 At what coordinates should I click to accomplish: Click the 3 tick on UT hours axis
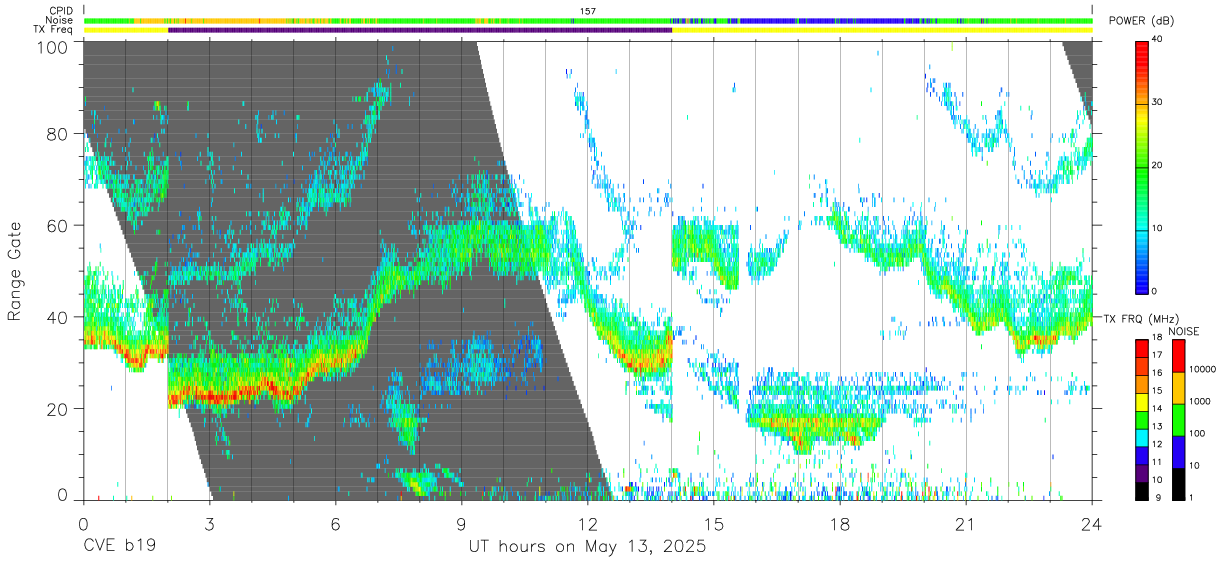click(209, 525)
